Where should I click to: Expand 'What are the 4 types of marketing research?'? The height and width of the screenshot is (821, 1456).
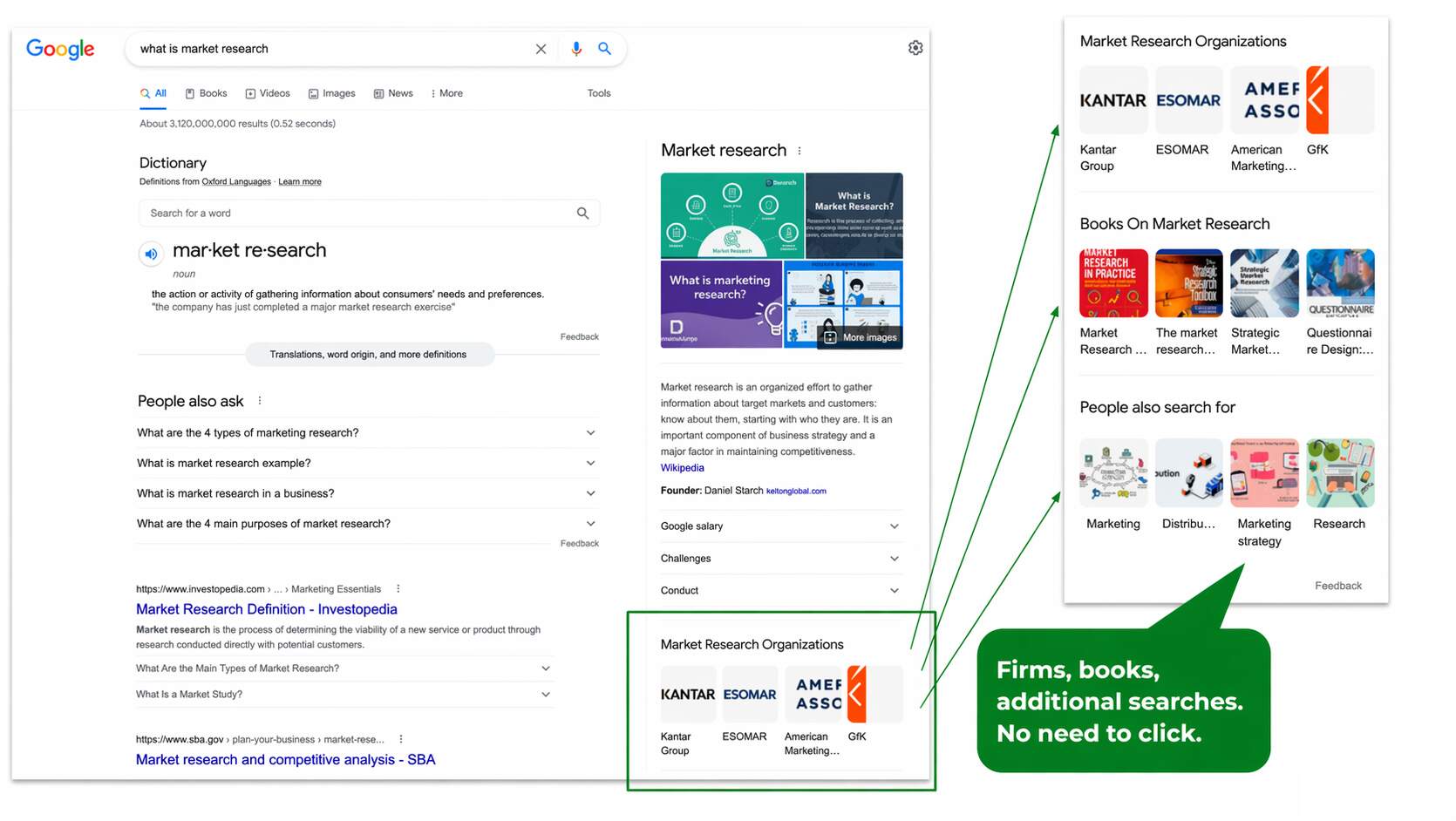[x=367, y=433]
